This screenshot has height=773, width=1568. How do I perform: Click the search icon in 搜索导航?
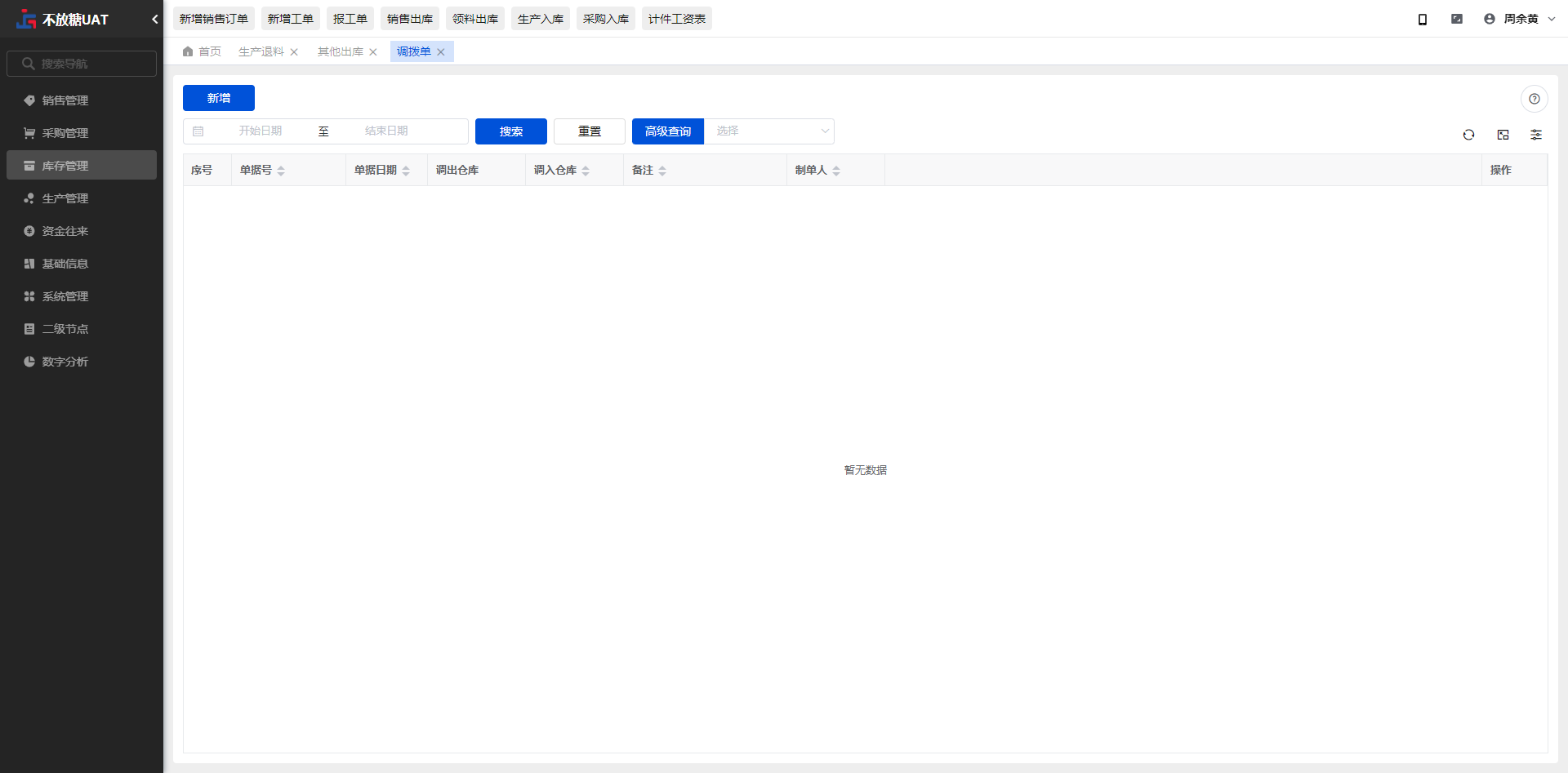[29, 64]
